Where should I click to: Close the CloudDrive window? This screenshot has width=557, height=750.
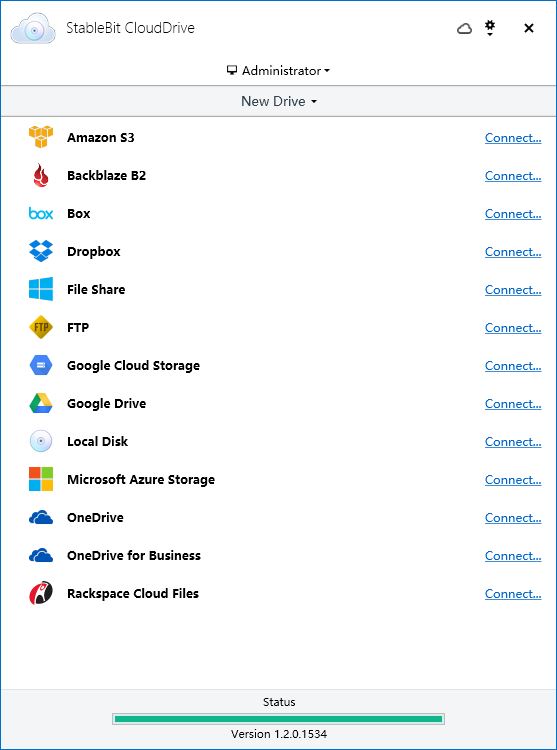[x=528, y=28]
